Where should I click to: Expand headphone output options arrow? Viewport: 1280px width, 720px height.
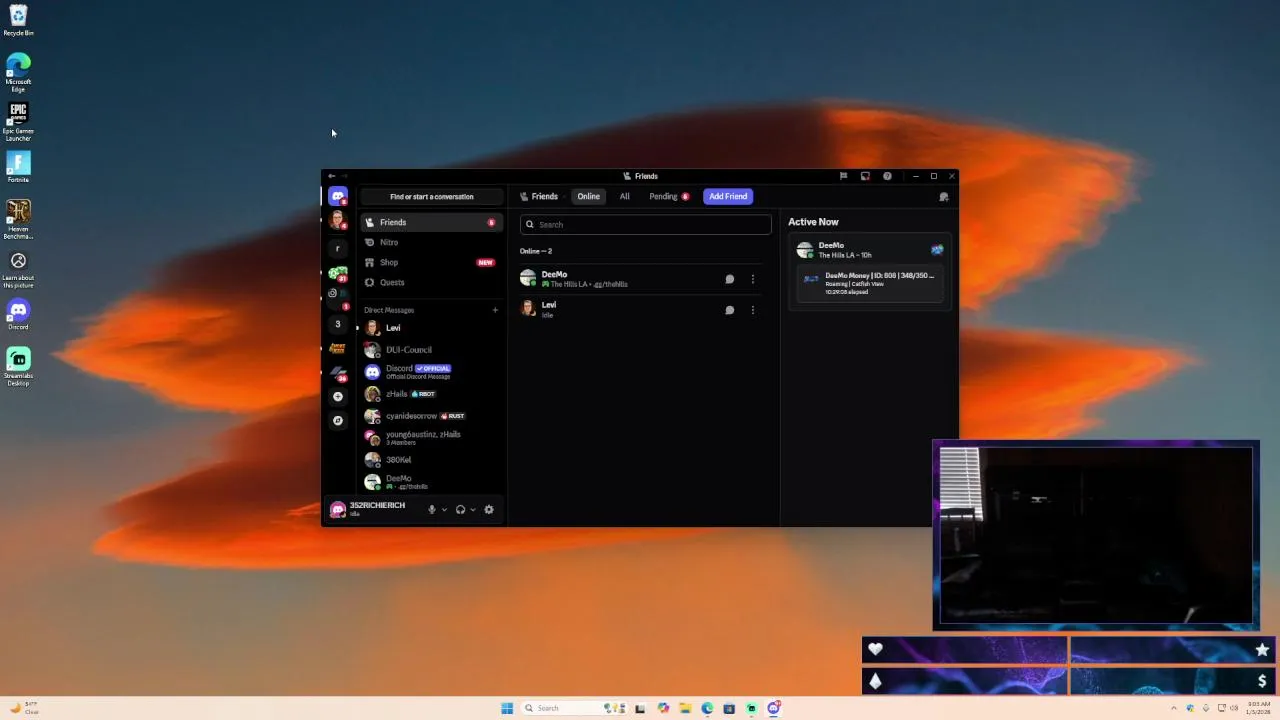point(473,510)
